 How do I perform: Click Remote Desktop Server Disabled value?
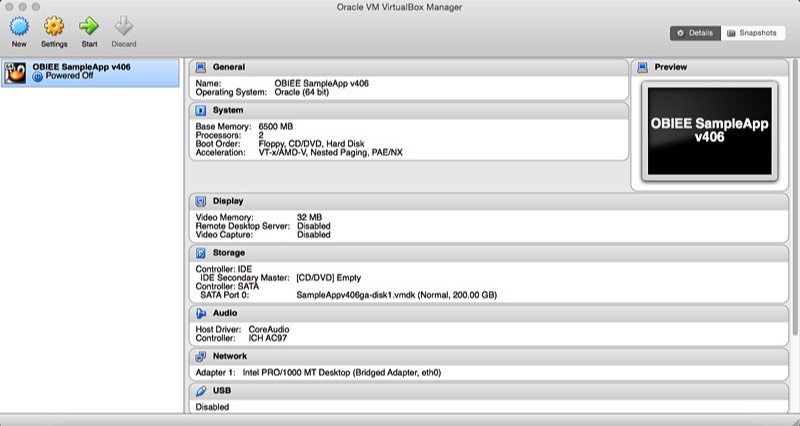314,226
